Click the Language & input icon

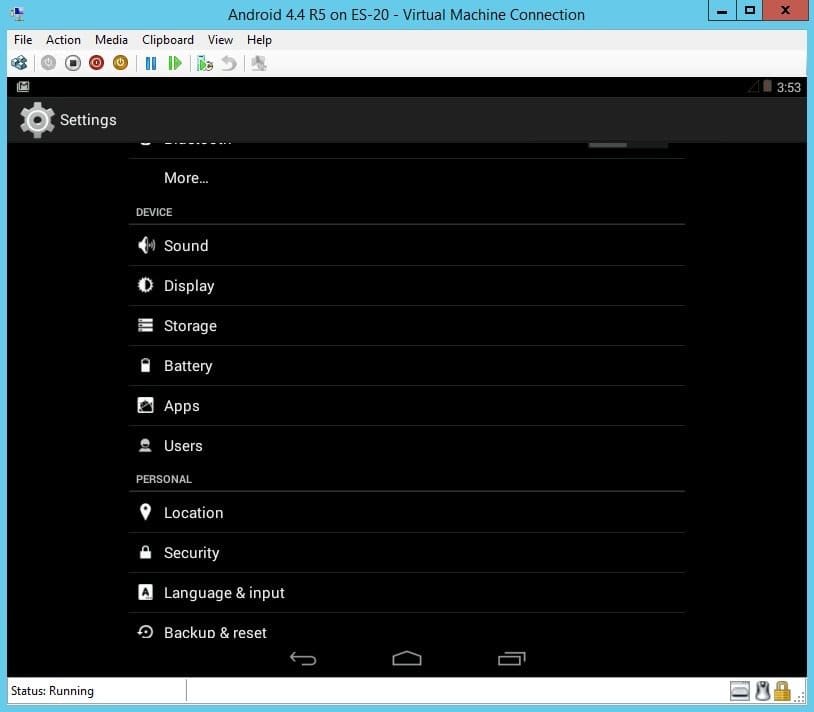(x=145, y=592)
